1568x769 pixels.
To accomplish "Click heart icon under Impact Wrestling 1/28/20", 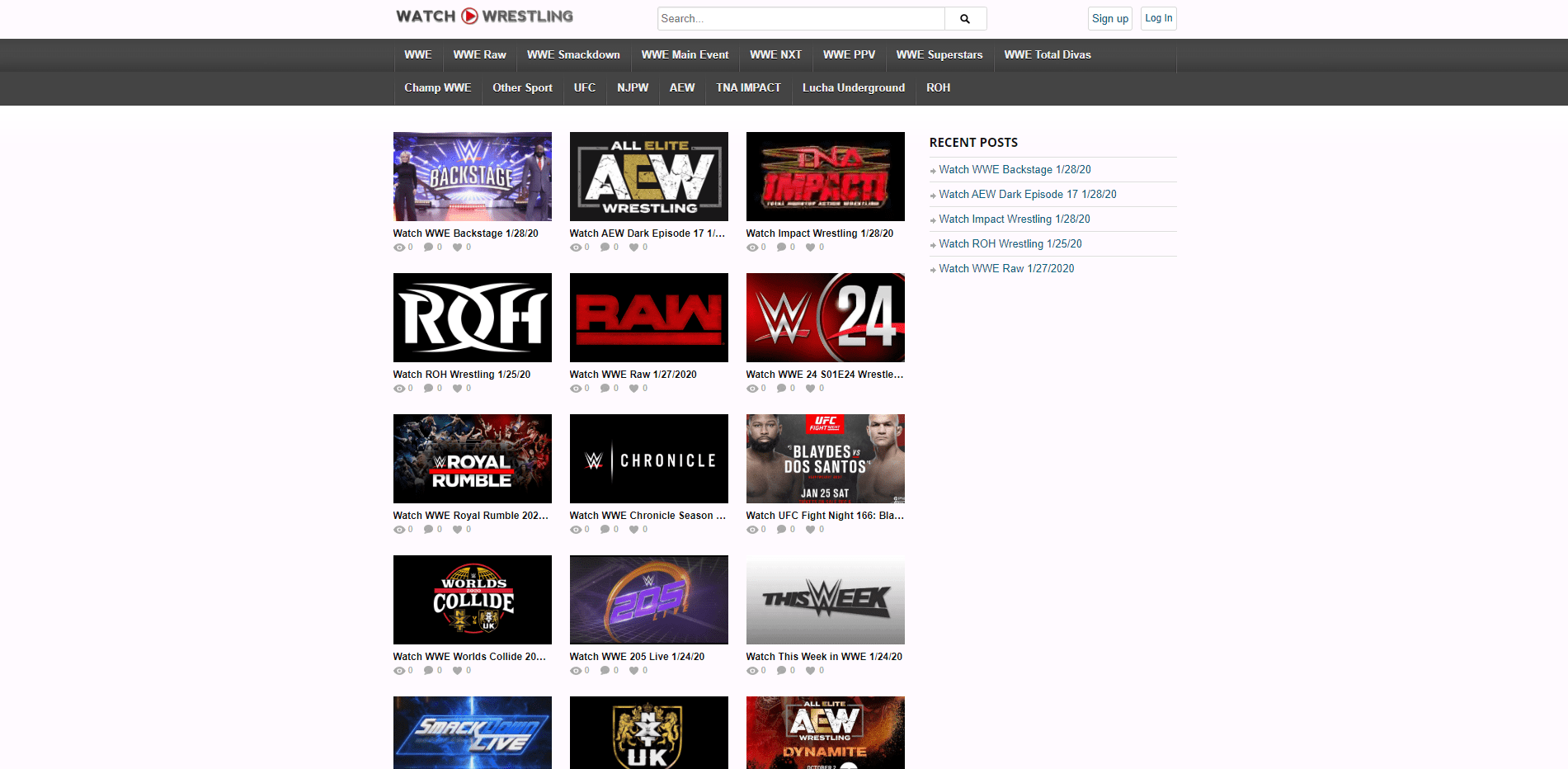I will [x=811, y=248].
